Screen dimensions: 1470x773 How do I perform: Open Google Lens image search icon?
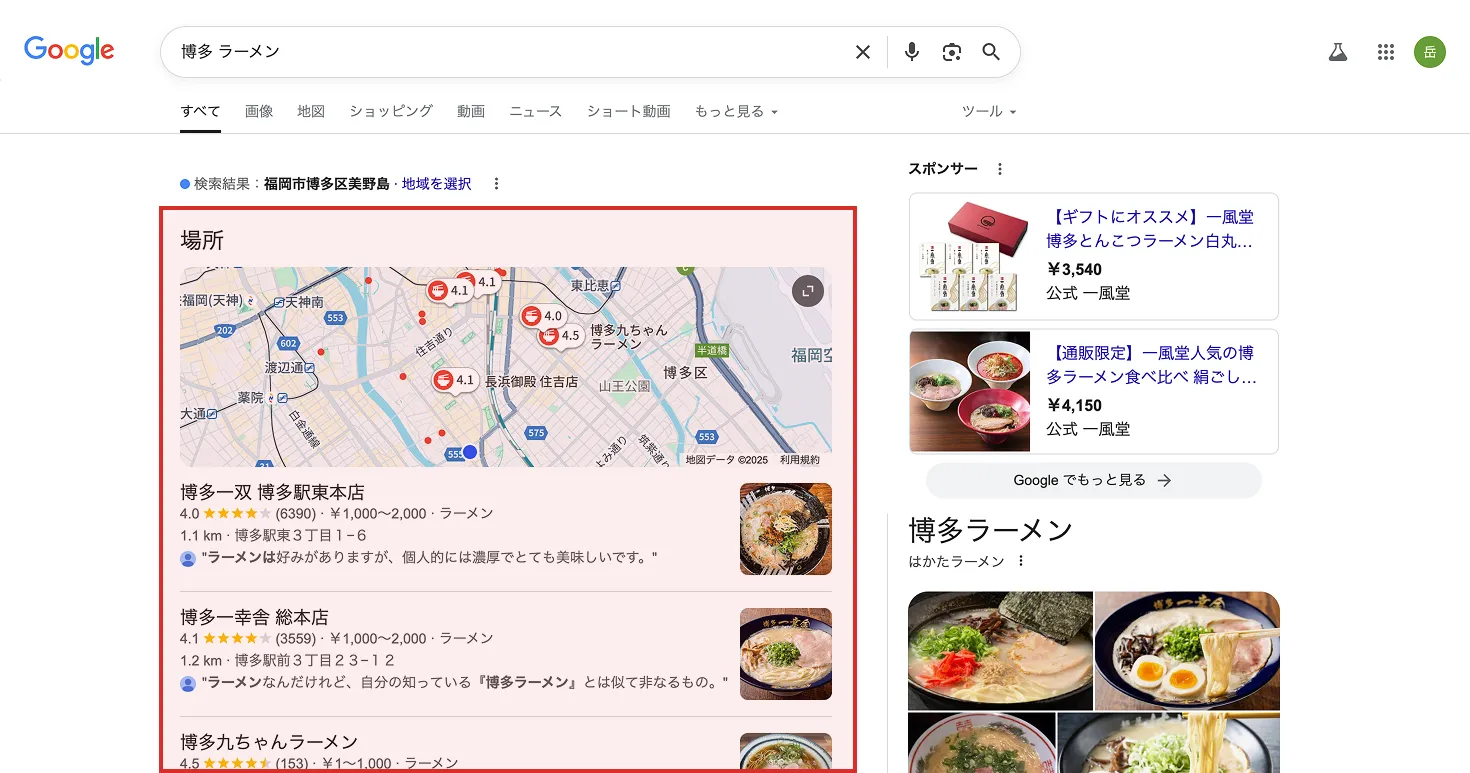[x=951, y=52]
